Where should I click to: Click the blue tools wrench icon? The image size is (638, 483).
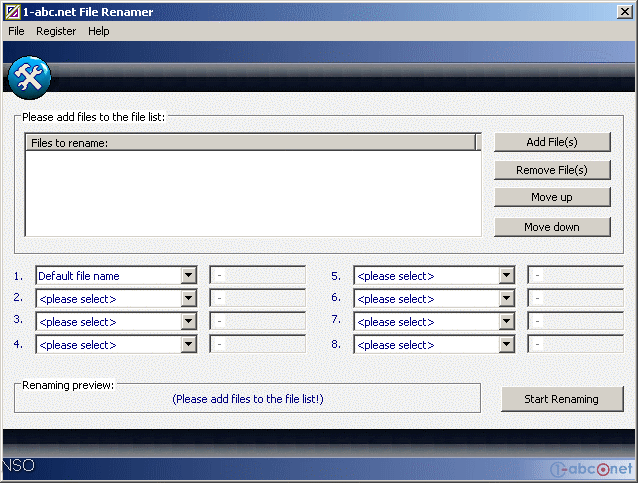(x=29, y=78)
